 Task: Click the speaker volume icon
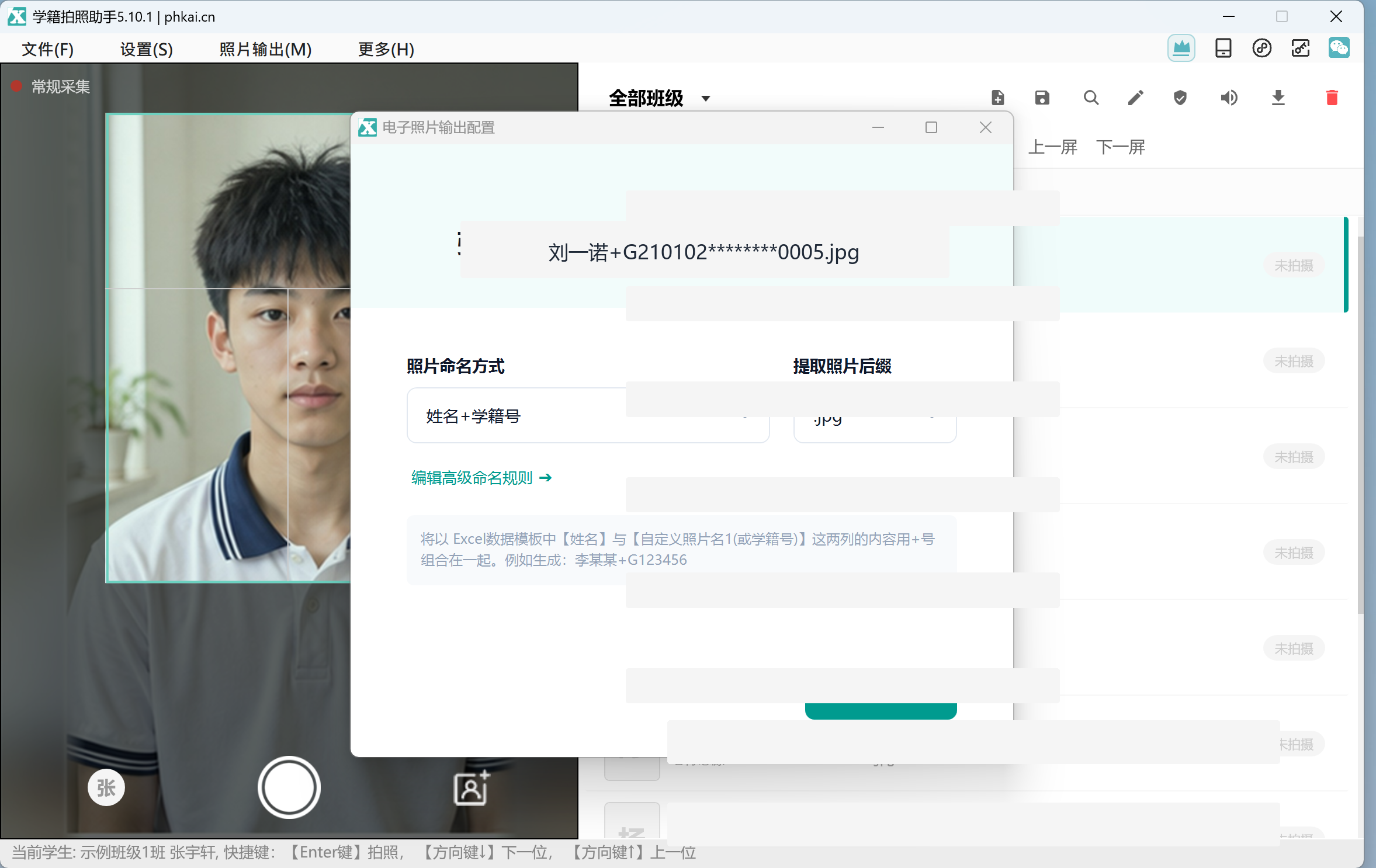pyautogui.click(x=1228, y=98)
